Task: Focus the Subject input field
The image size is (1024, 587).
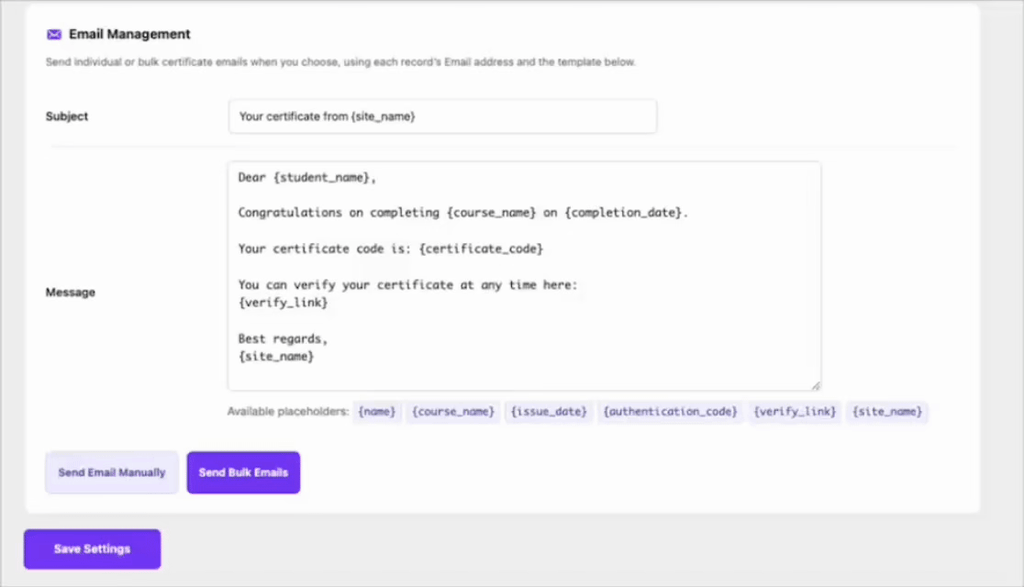Action: coord(443,116)
